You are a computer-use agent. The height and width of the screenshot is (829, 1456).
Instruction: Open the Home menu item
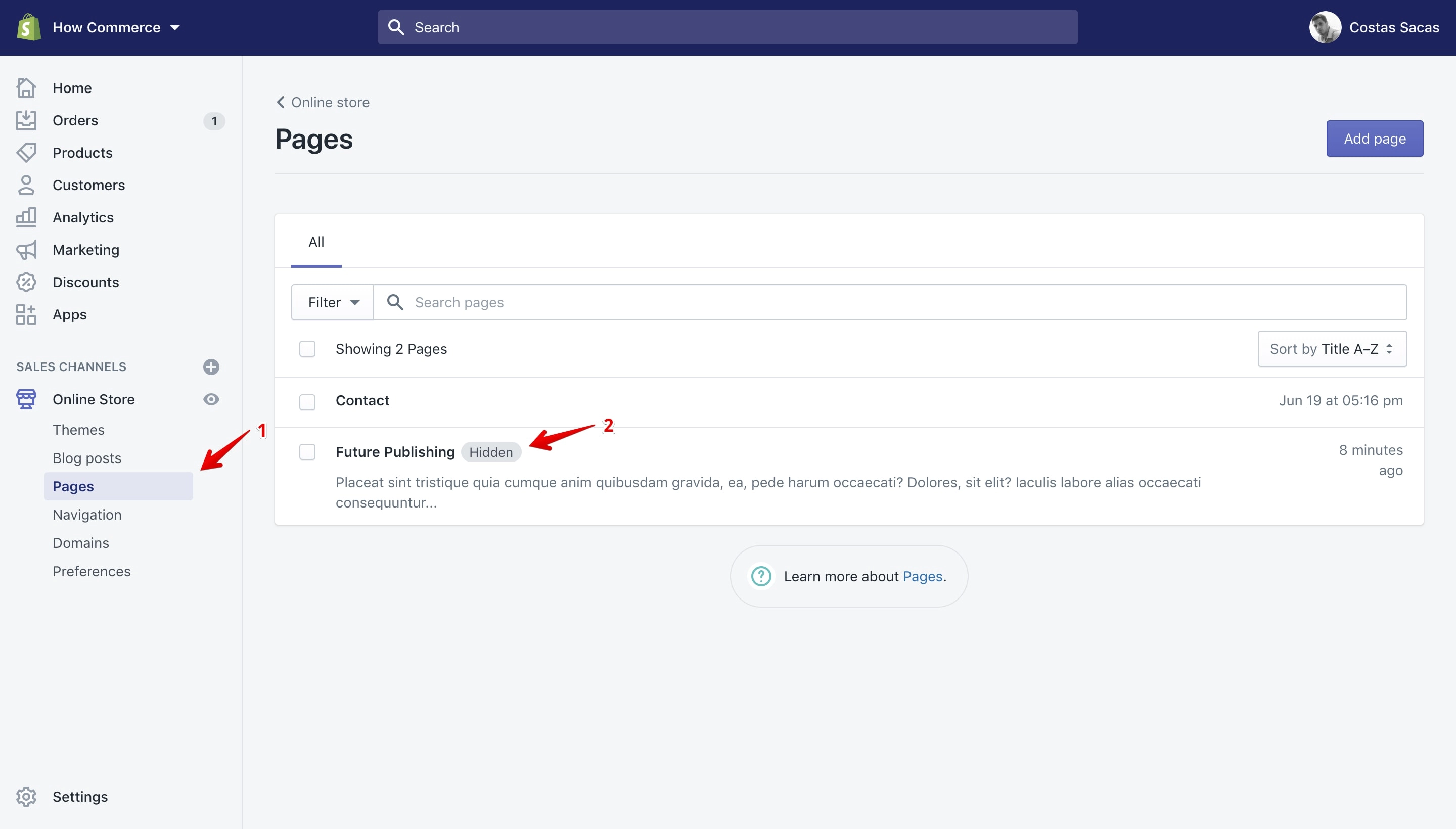pos(72,88)
